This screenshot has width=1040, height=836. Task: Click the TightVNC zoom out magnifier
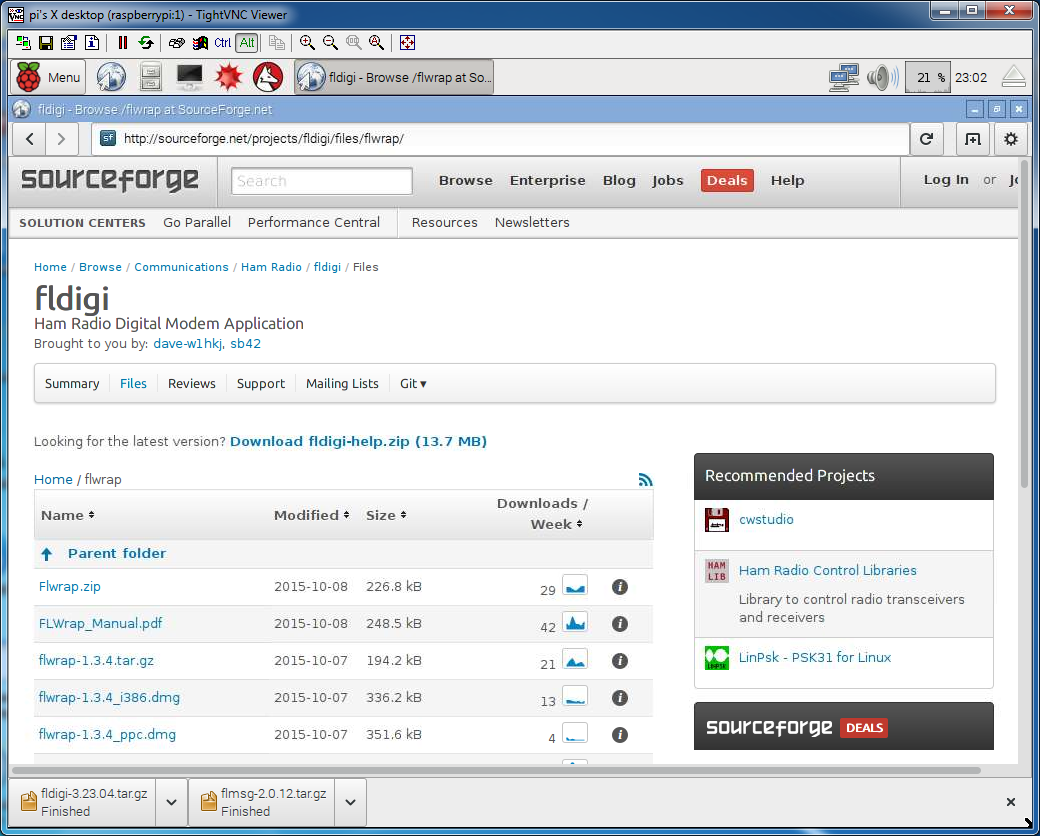pos(330,43)
